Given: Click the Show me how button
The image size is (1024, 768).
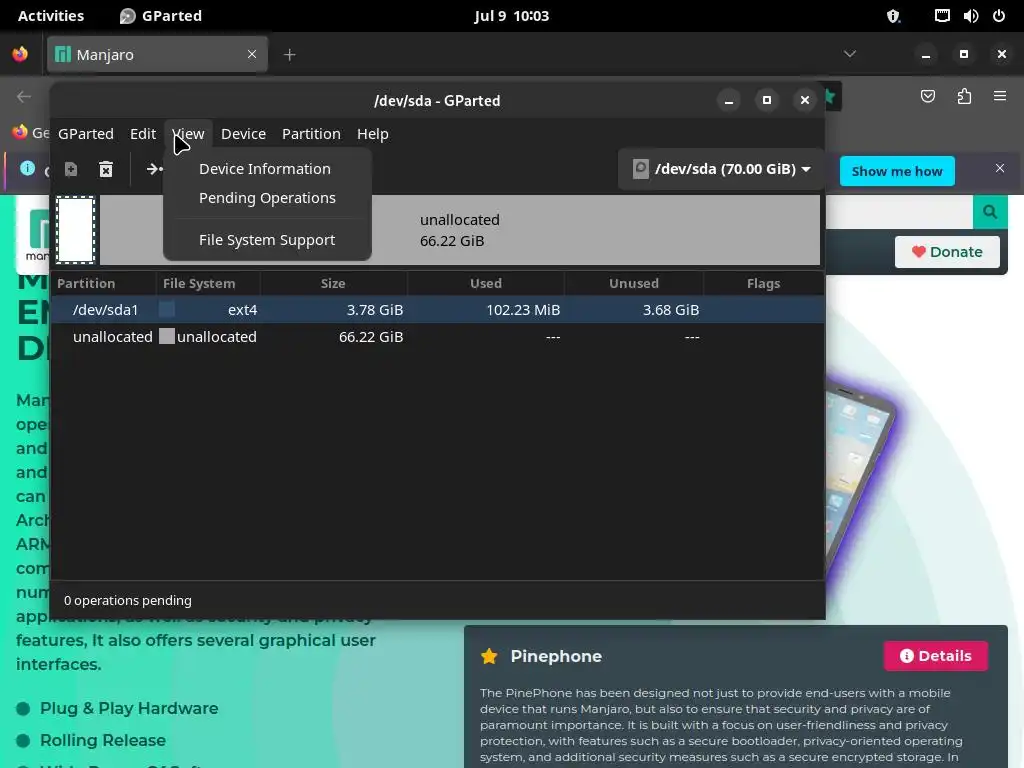Looking at the screenshot, I should pos(897,171).
